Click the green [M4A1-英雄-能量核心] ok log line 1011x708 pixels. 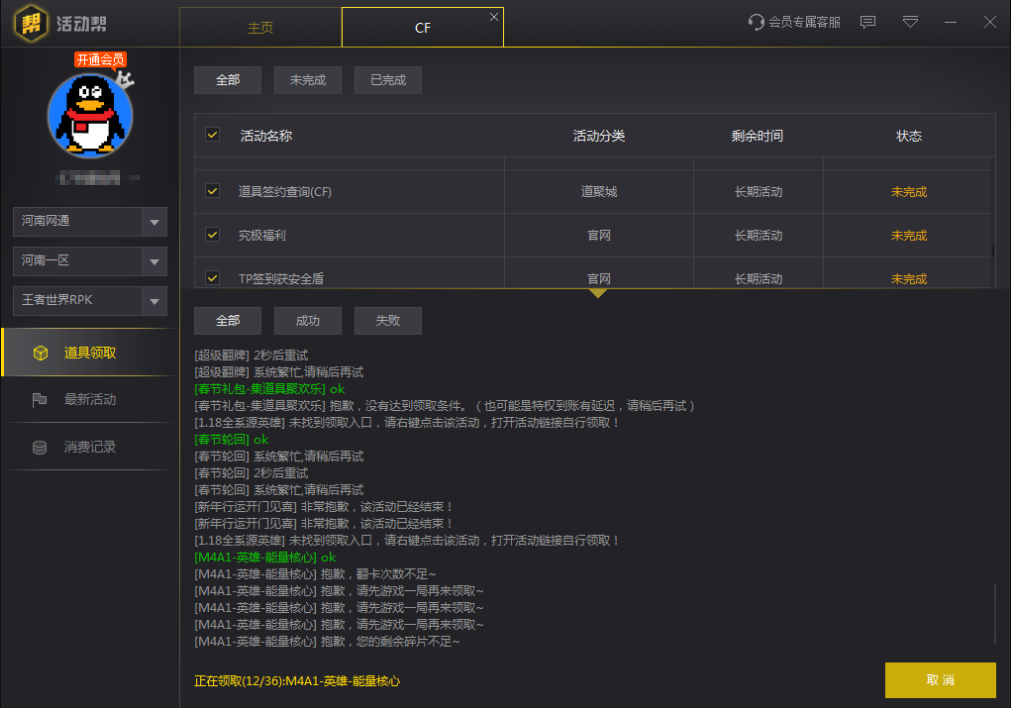(x=265, y=557)
